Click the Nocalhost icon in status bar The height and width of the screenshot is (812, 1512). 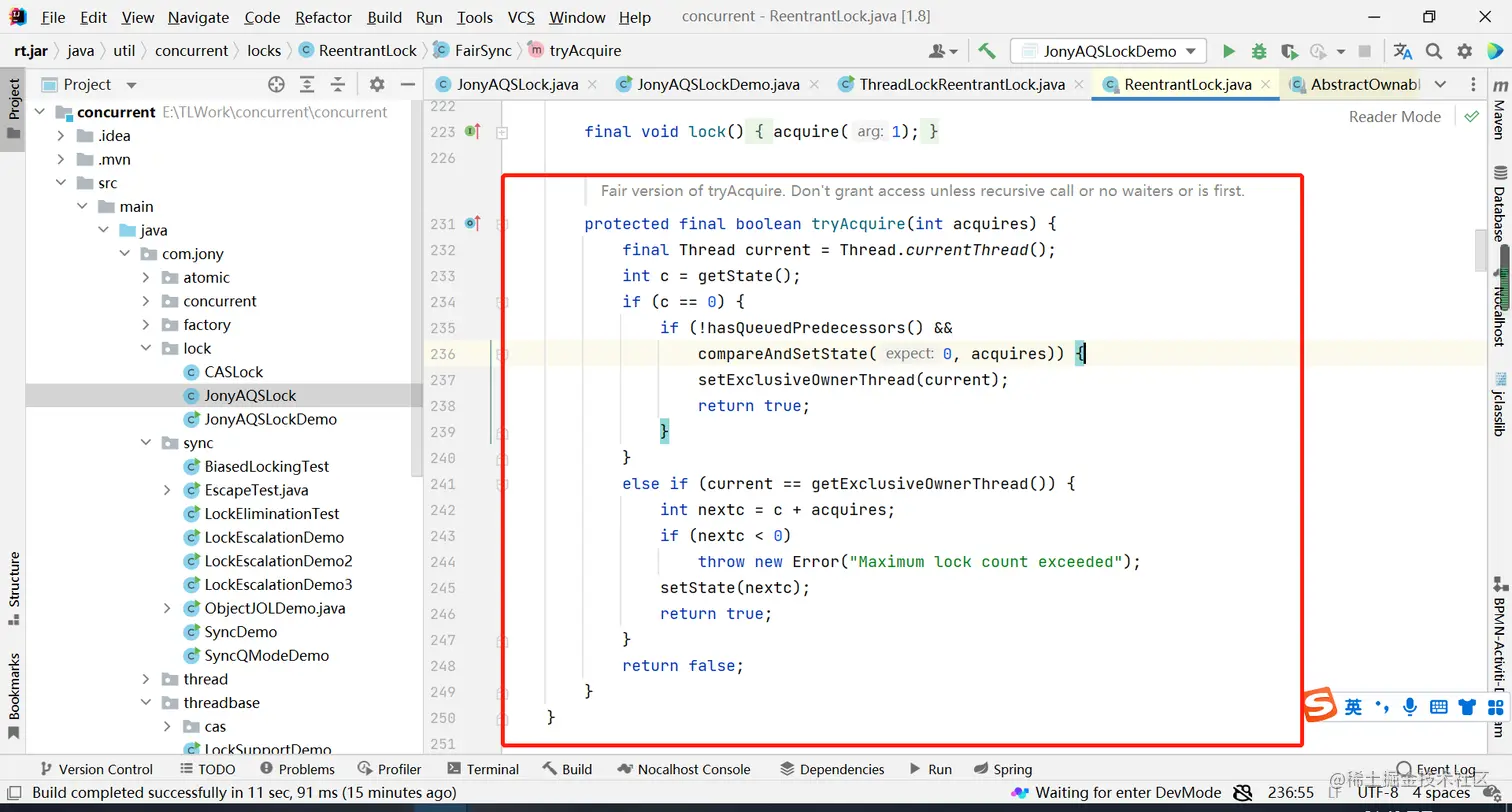(x=1020, y=793)
